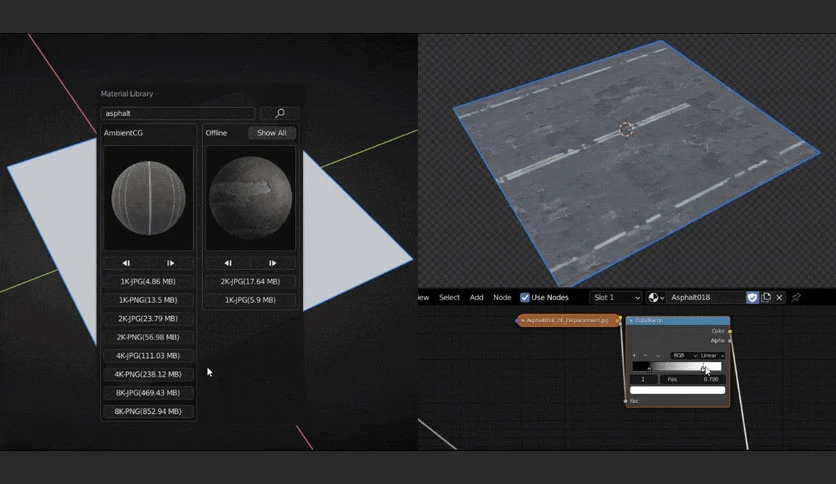This screenshot has height=484, width=836.
Task: Toggle the fake user shield icon
Action: pyautogui.click(x=752, y=297)
